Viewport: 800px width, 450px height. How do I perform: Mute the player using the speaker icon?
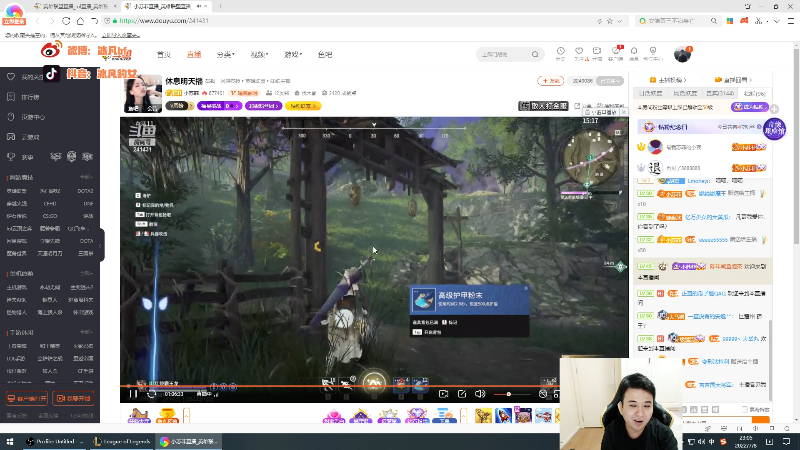coord(480,394)
